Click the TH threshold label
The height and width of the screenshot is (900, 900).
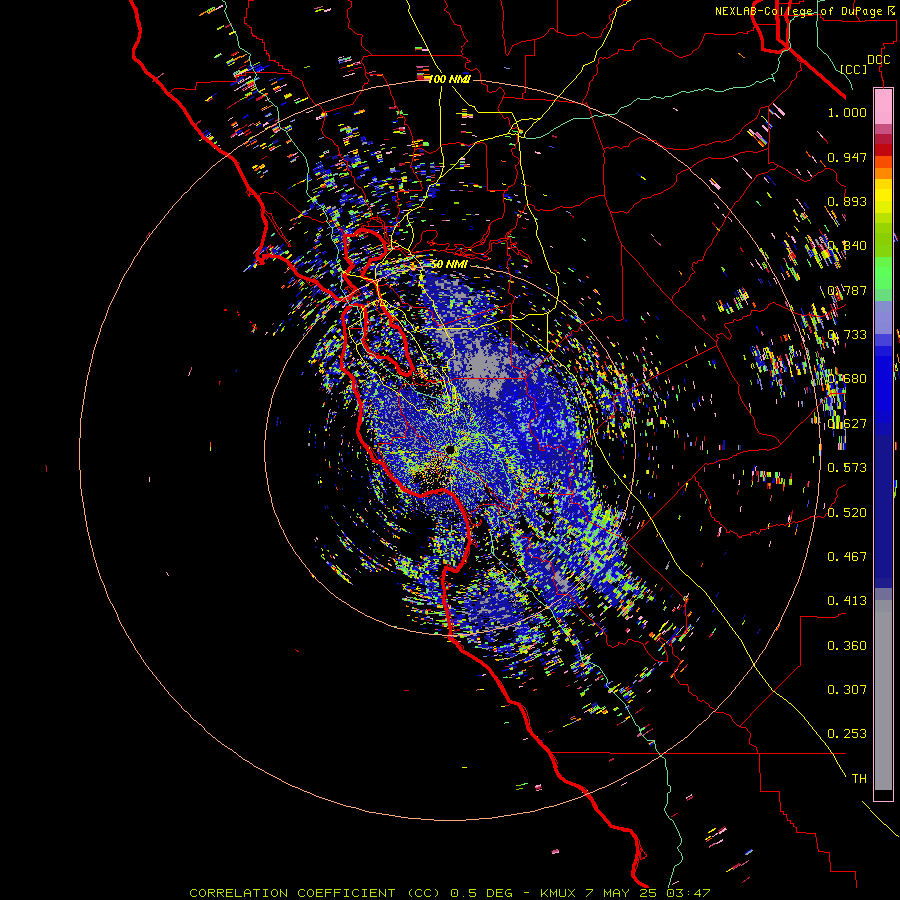[859, 779]
